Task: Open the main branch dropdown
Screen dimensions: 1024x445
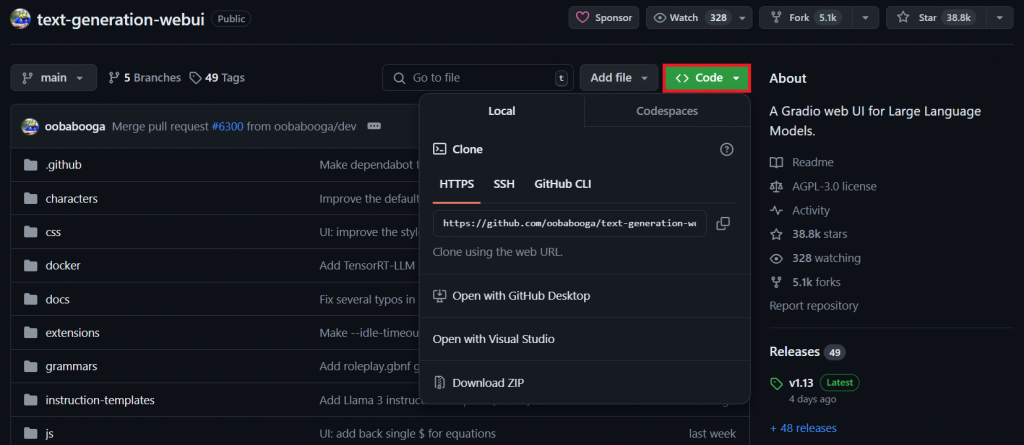Action: point(54,78)
